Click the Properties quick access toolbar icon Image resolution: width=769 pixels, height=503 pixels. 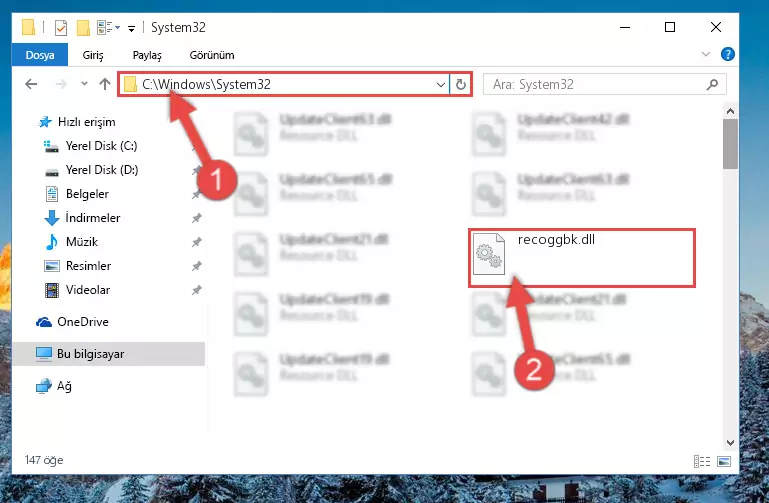pyautogui.click(x=61, y=28)
